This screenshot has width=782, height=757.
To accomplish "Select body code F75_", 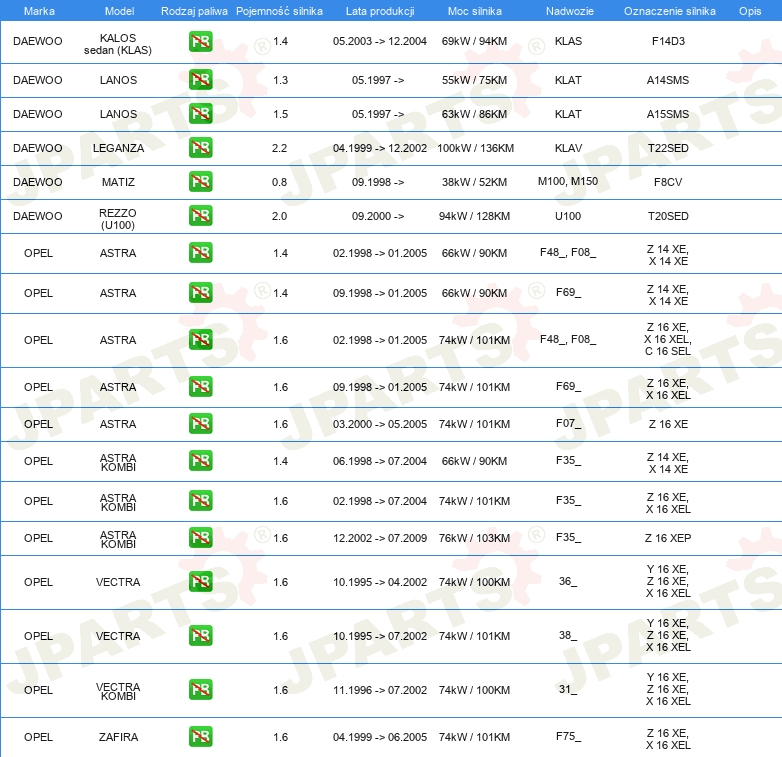I will click(568, 737).
